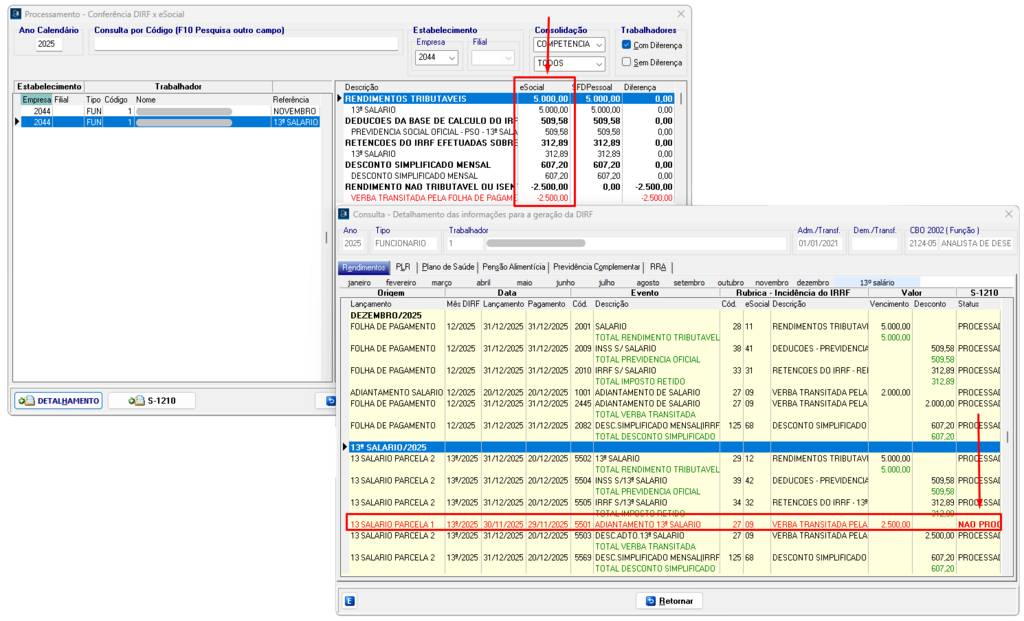Click the Consulta window title icon
This screenshot has width=1024, height=621.
344,214
